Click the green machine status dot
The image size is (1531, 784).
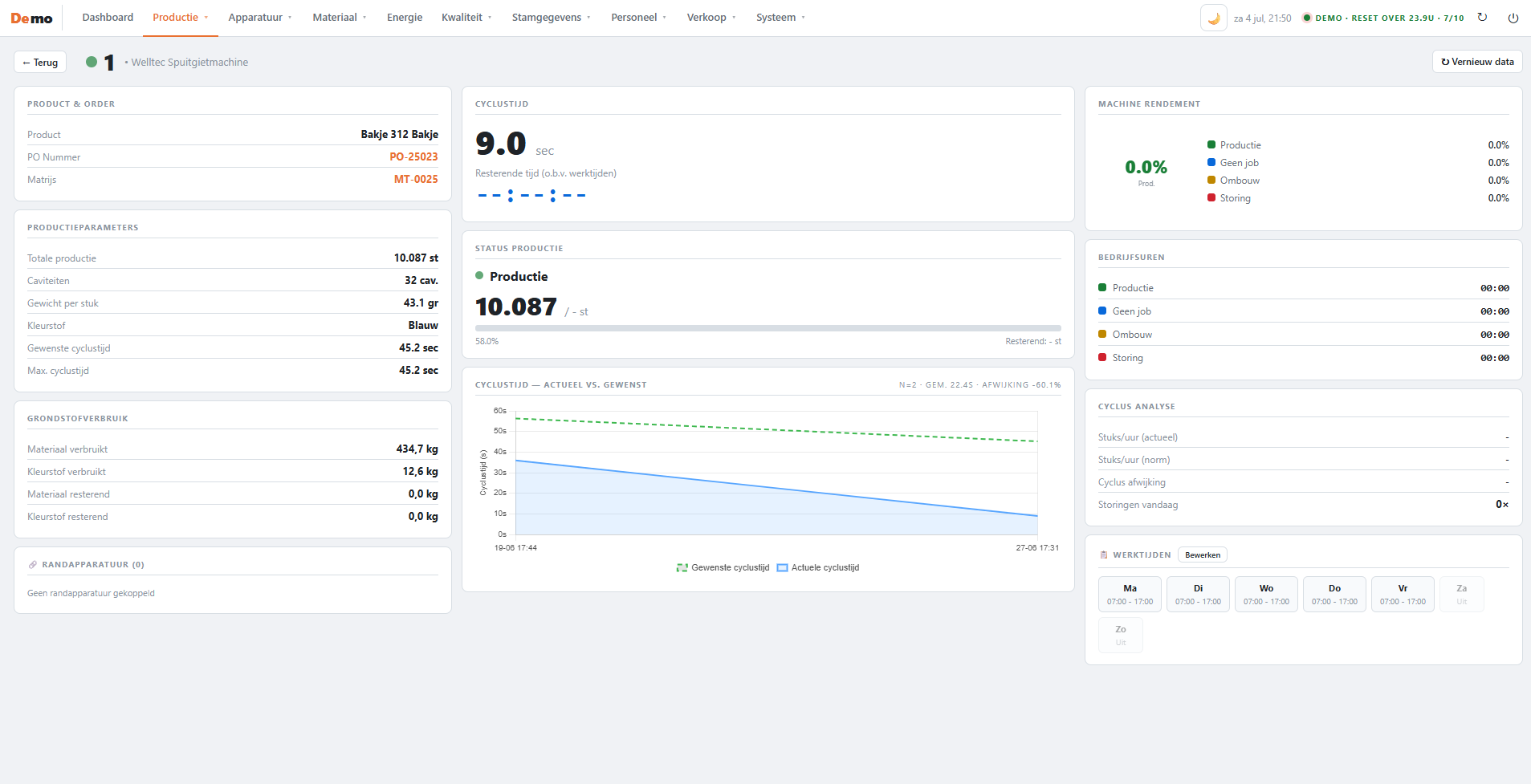click(x=92, y=62)
